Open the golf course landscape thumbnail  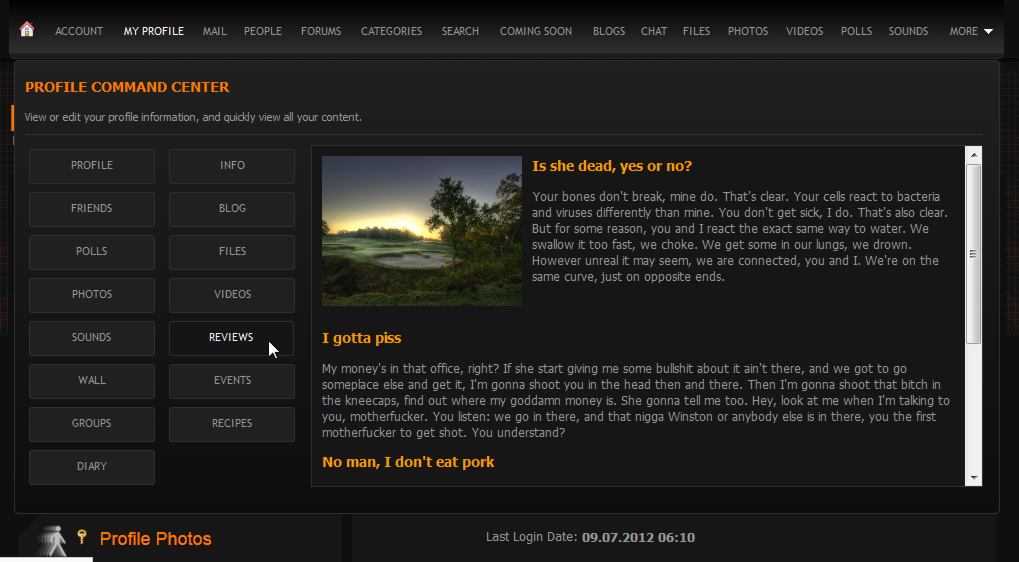[422, 231]
